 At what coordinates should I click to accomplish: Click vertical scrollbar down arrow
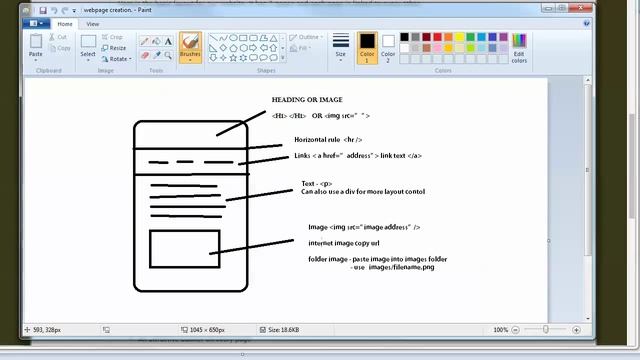point(588,319)
